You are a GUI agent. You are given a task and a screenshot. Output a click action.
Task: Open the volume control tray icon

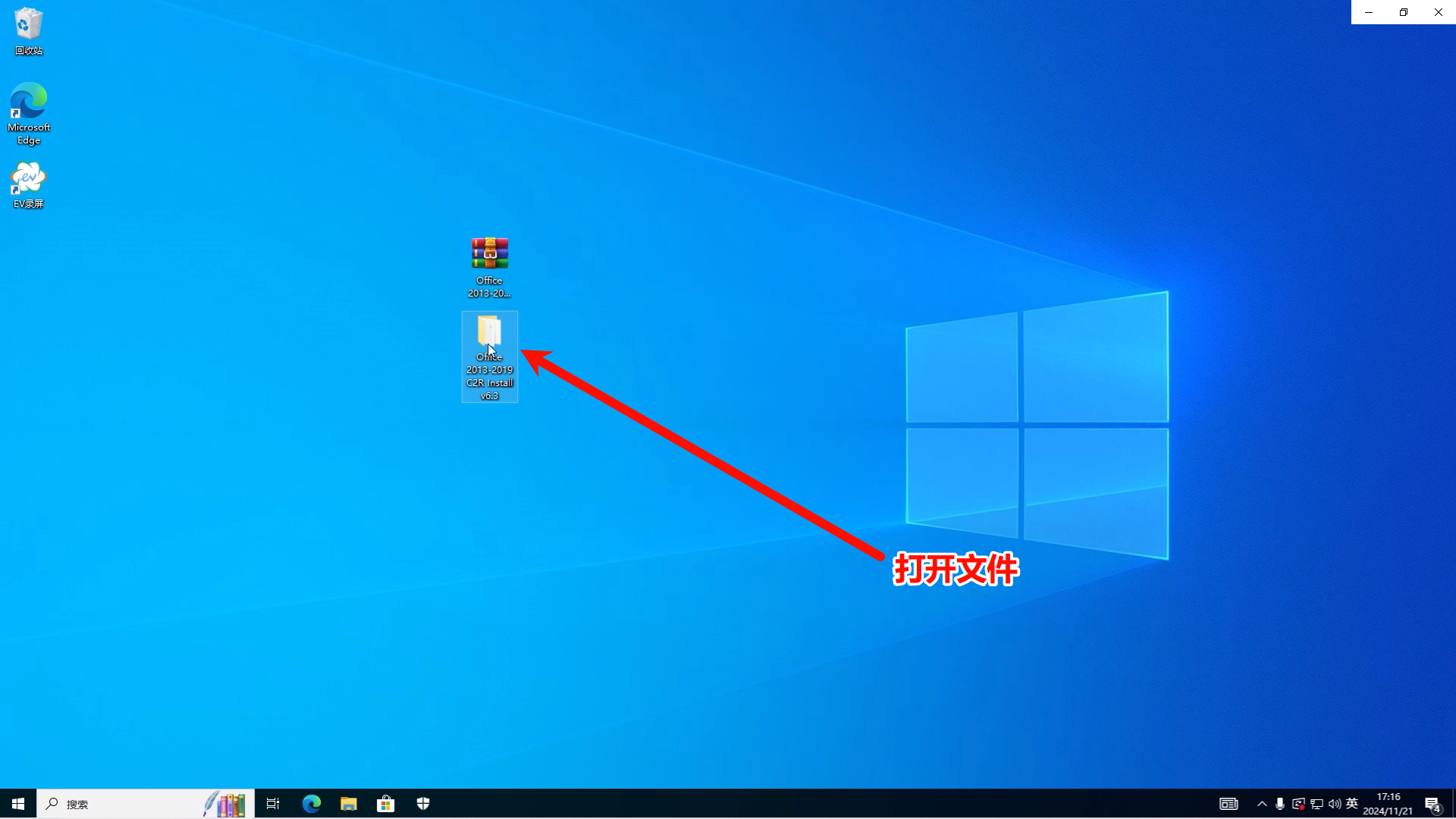pyautogui.click(x=1335, y=804)
